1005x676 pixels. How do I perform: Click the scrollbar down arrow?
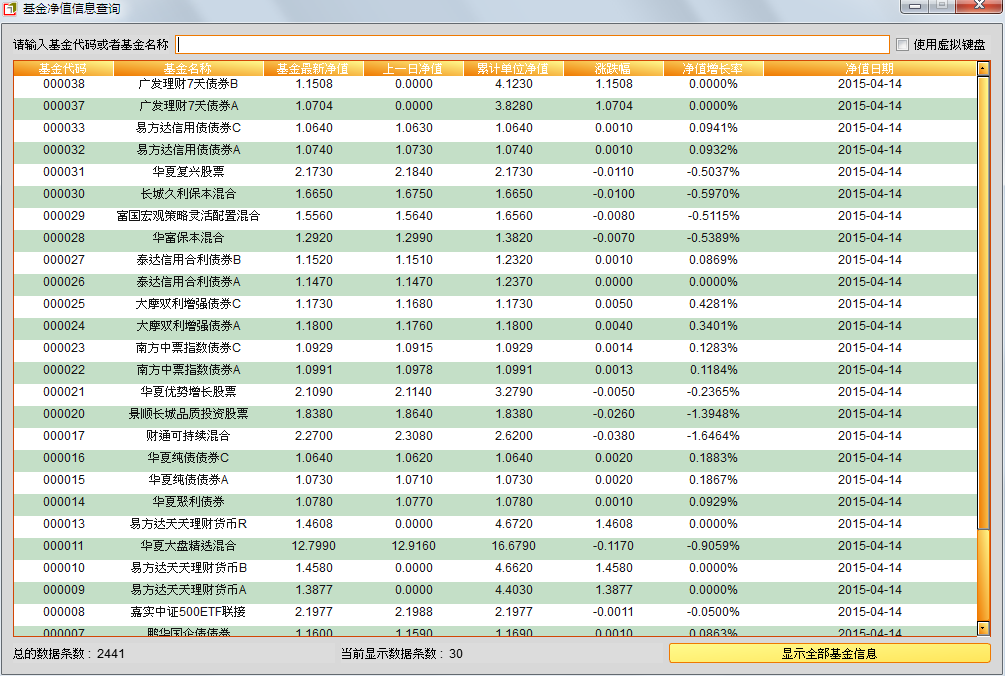[983, 628]
